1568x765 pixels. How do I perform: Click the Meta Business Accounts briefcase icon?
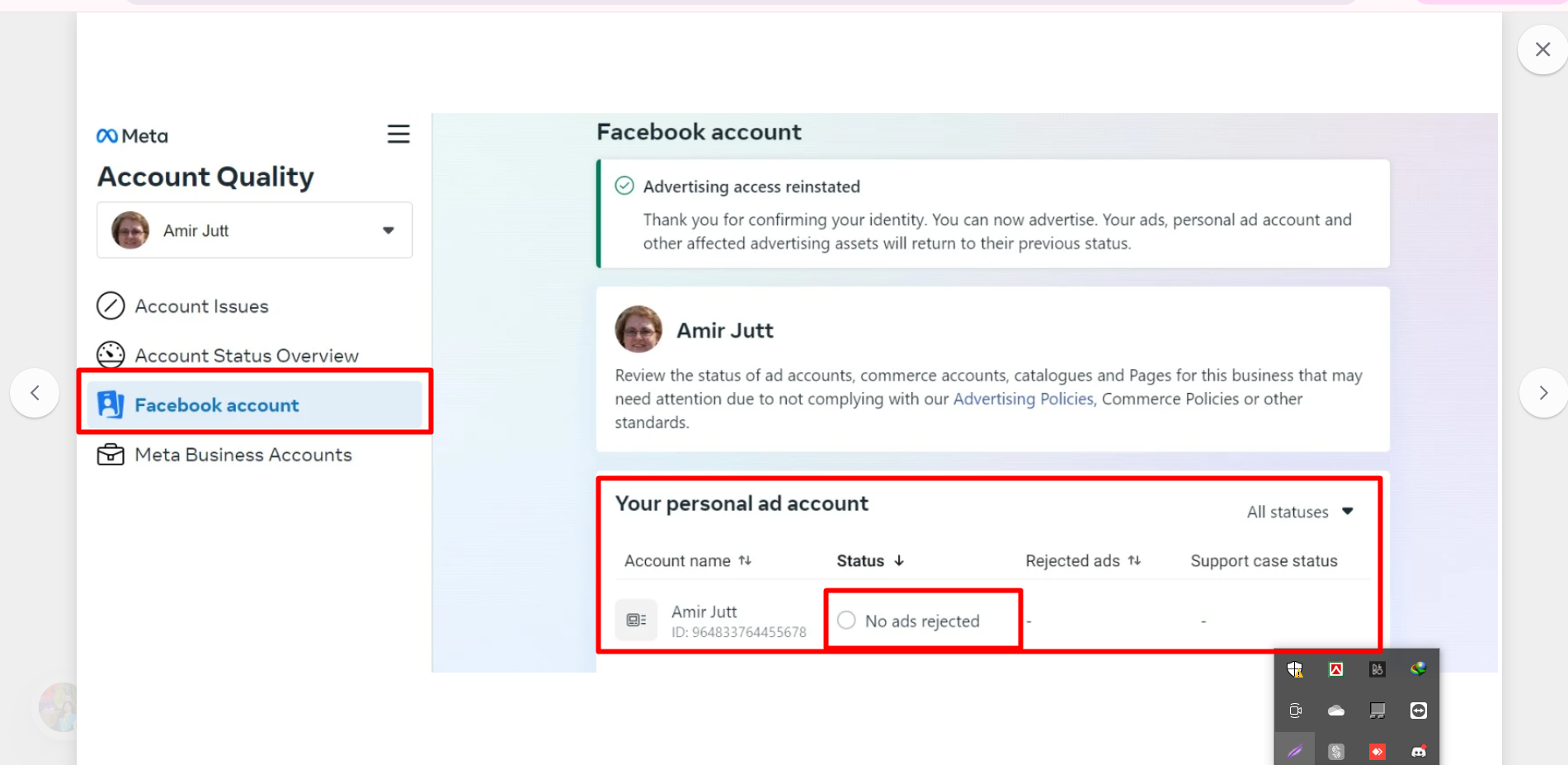point(111,455)
